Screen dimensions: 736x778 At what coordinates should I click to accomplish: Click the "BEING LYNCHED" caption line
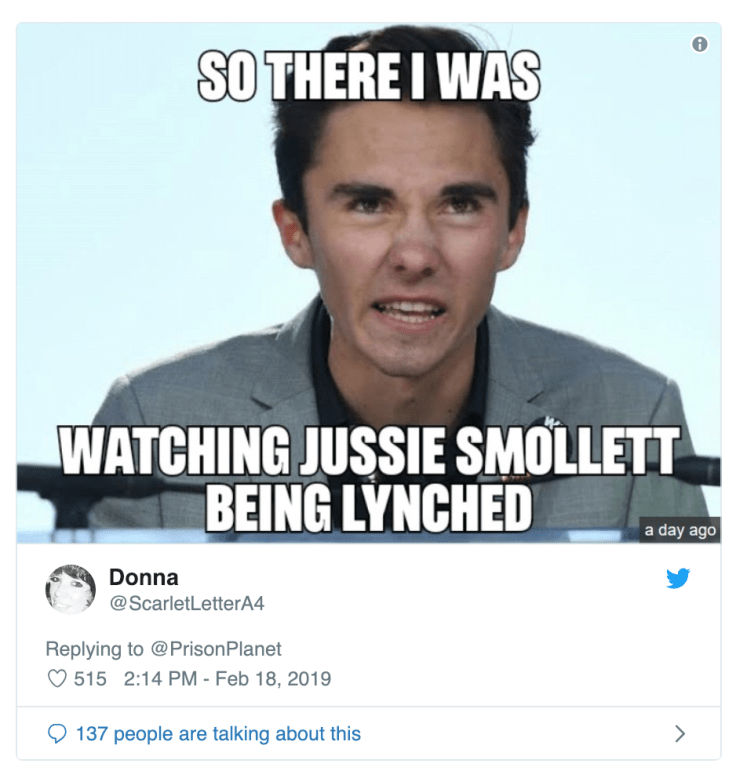point(369,508)
